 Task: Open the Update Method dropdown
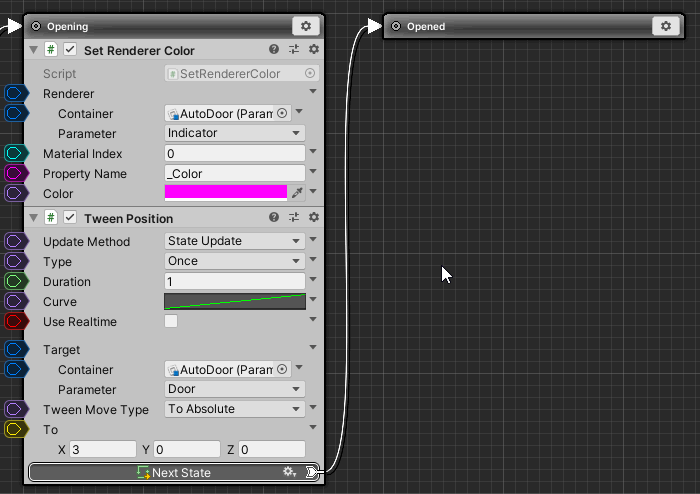(x=235, y=241)
